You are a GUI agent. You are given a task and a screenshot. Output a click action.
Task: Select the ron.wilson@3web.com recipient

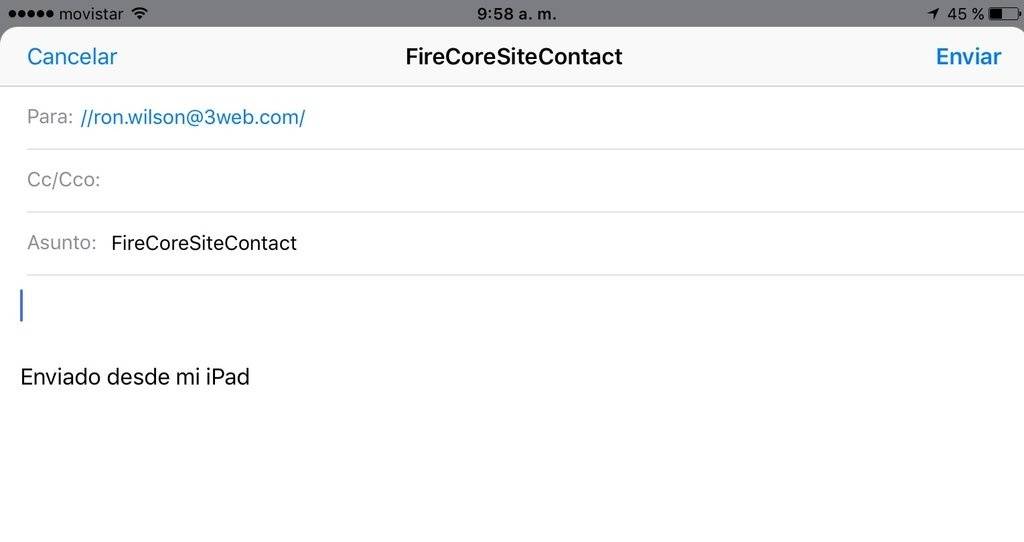[193, 118]
